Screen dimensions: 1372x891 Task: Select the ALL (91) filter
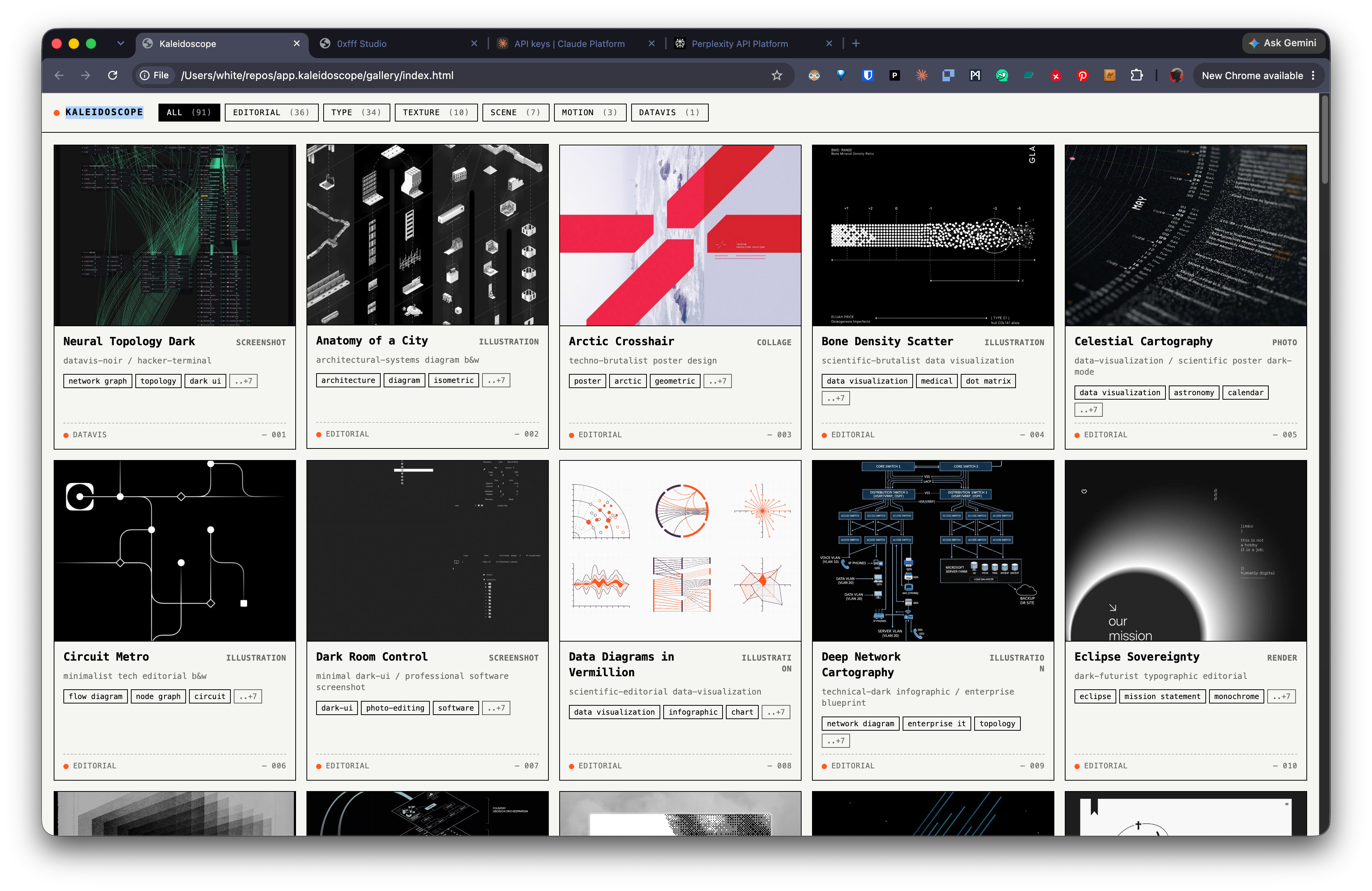(x=189, y=112)
